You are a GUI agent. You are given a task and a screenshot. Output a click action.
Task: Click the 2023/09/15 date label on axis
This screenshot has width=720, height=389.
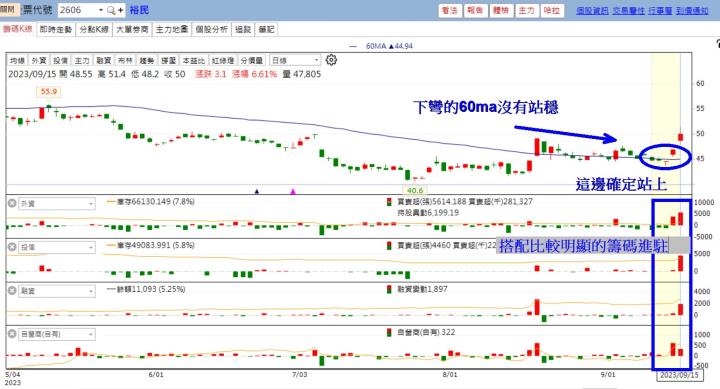pyautogui.click(x=679, y=375)
